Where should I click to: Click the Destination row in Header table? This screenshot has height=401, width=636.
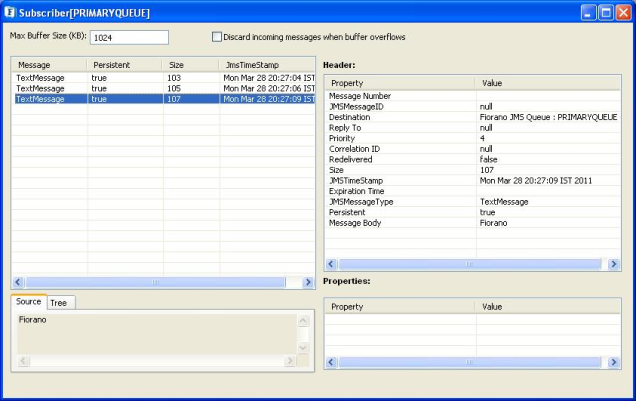pos(400,117)
